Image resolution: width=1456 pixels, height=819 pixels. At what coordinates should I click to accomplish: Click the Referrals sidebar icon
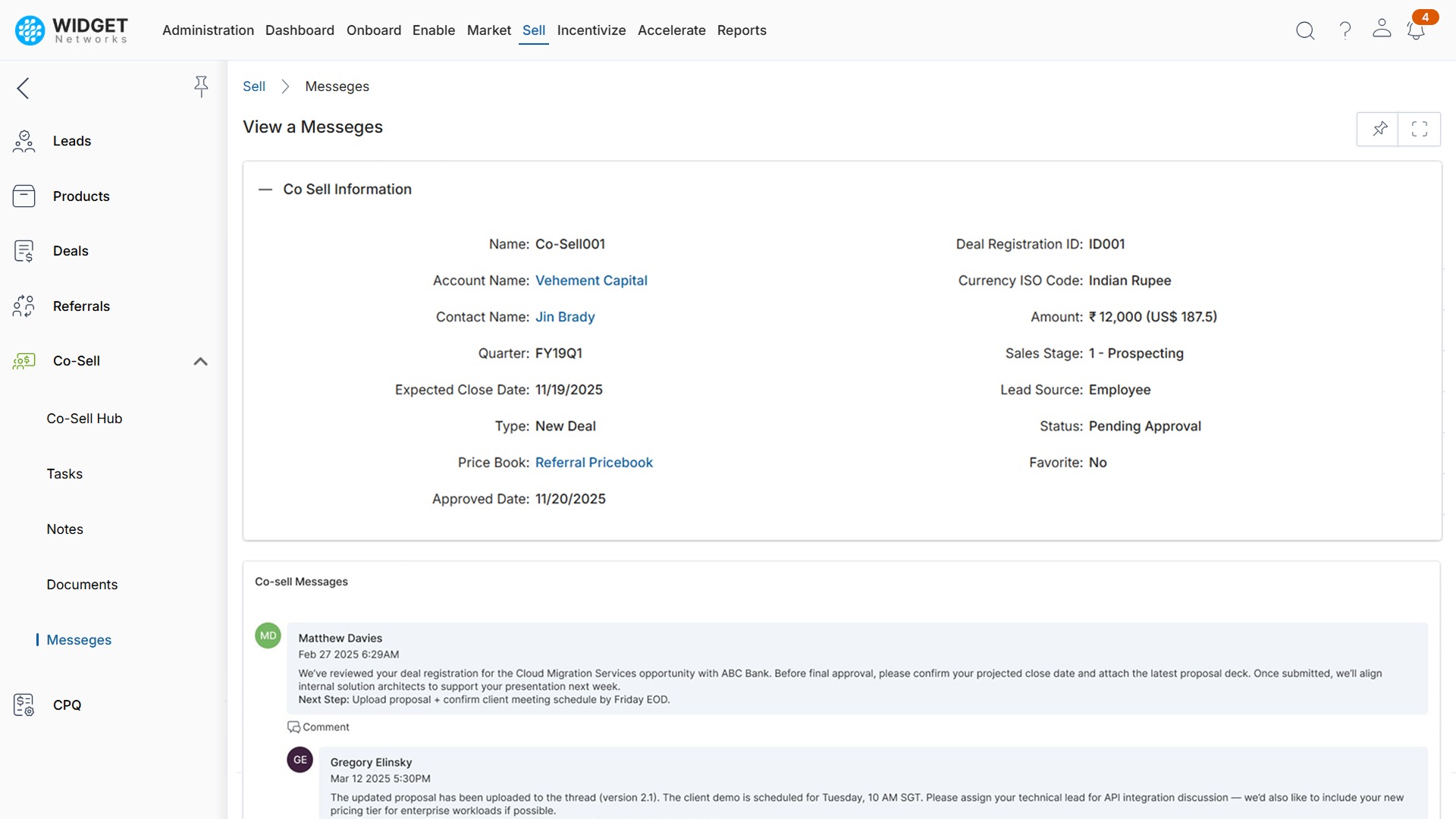pyautogui.click(x=24, y=306)
